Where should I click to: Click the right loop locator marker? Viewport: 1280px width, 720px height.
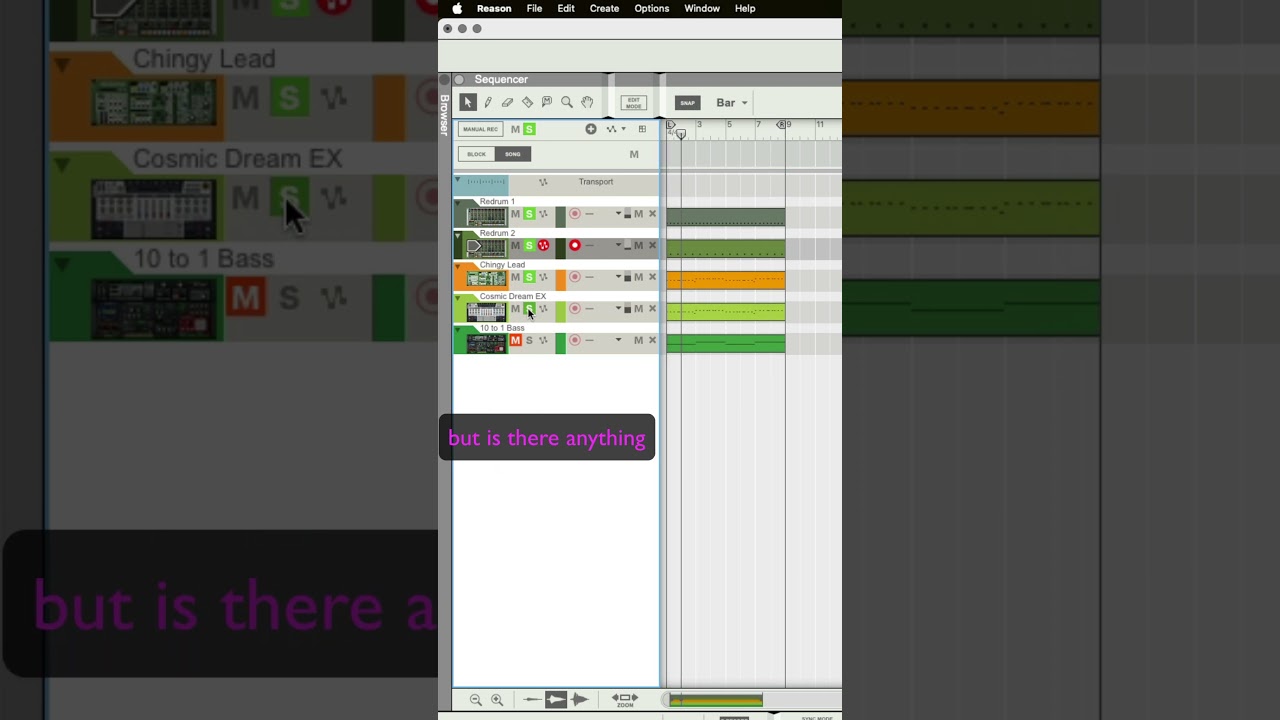click(x=782, y=125)
